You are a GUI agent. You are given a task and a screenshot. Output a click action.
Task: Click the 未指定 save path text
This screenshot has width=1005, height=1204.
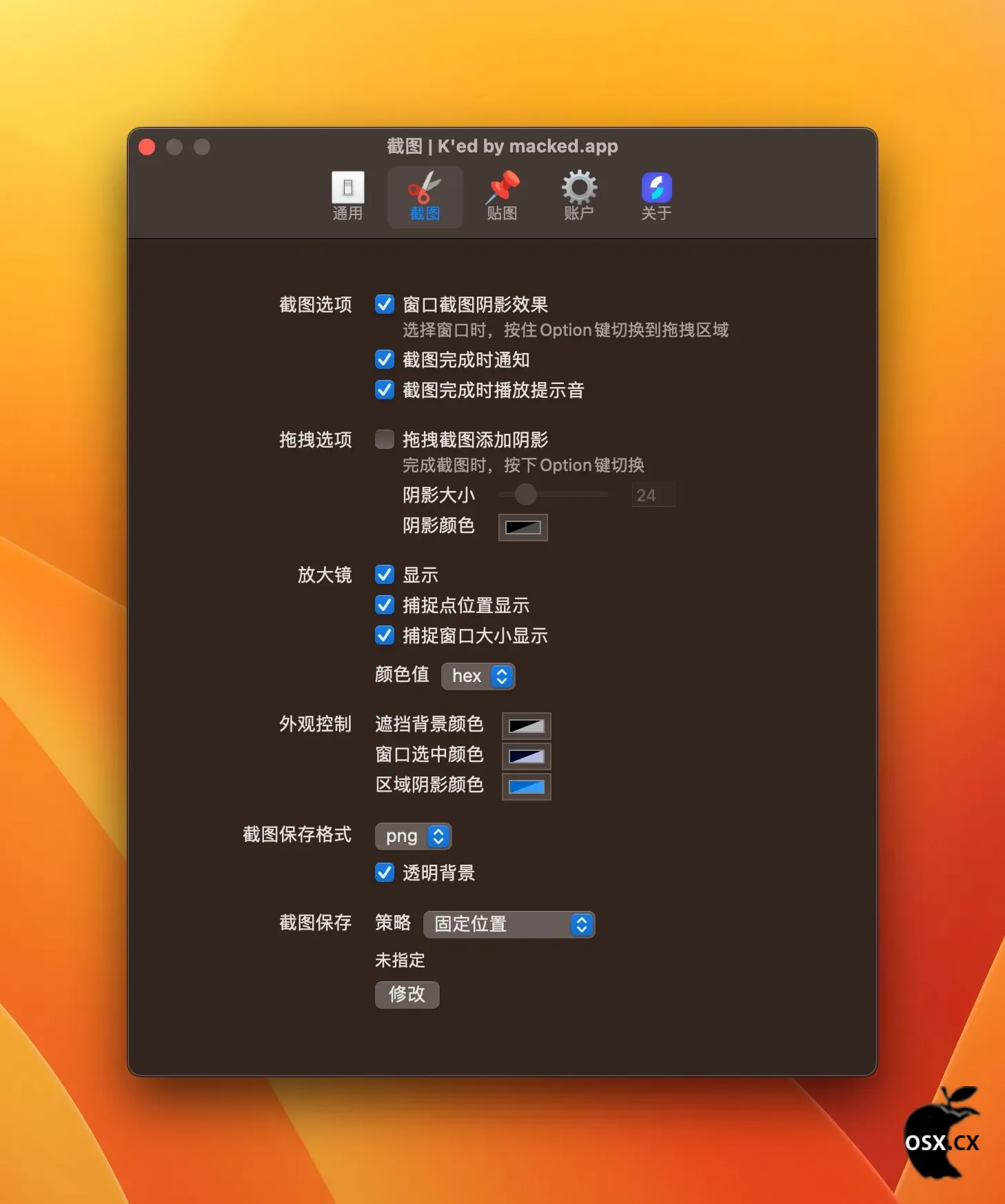tap(400, 960)
